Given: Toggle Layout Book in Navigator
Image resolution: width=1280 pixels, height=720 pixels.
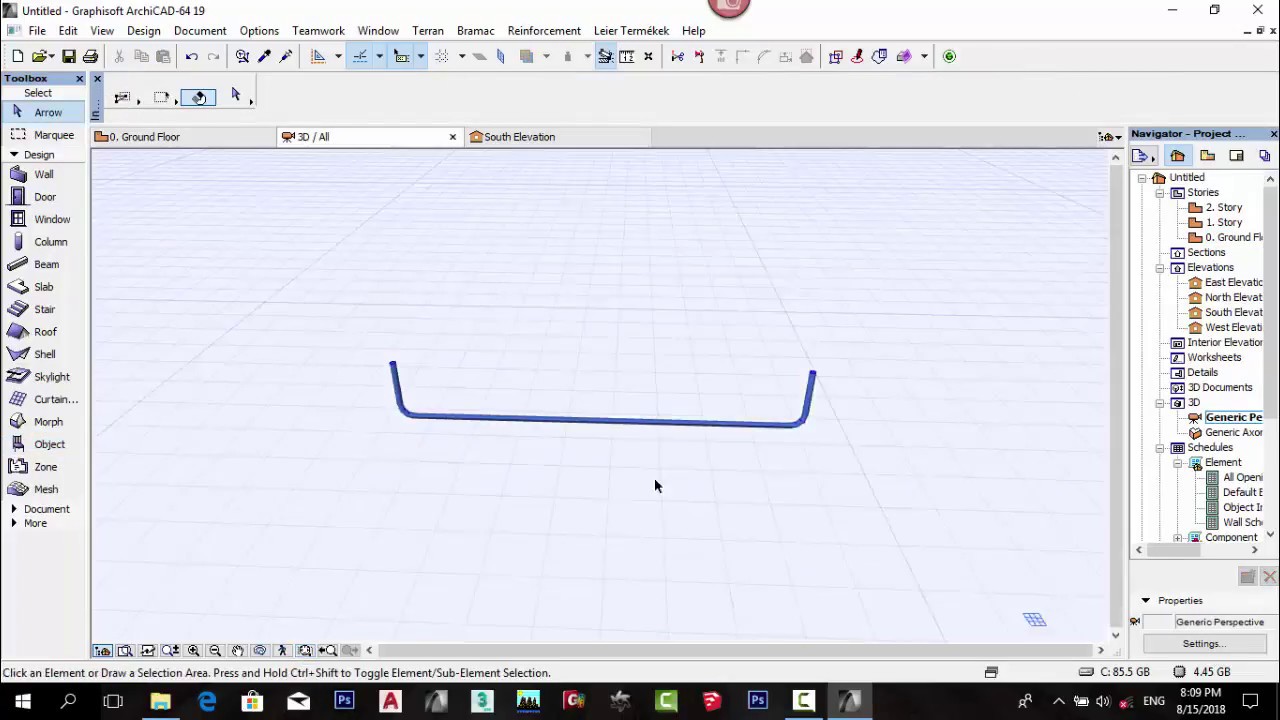Looking at the screenshot, I should point(1236,156).
